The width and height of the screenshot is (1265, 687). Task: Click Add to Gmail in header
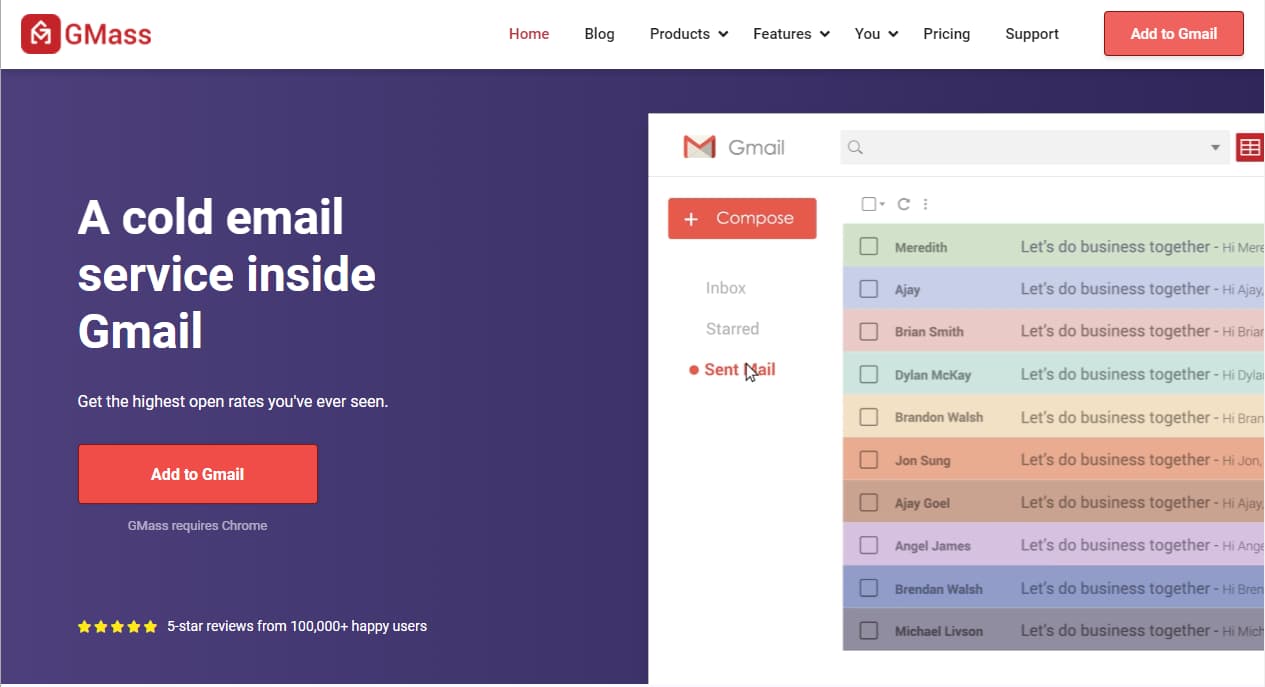click(x=1174, y=33)
